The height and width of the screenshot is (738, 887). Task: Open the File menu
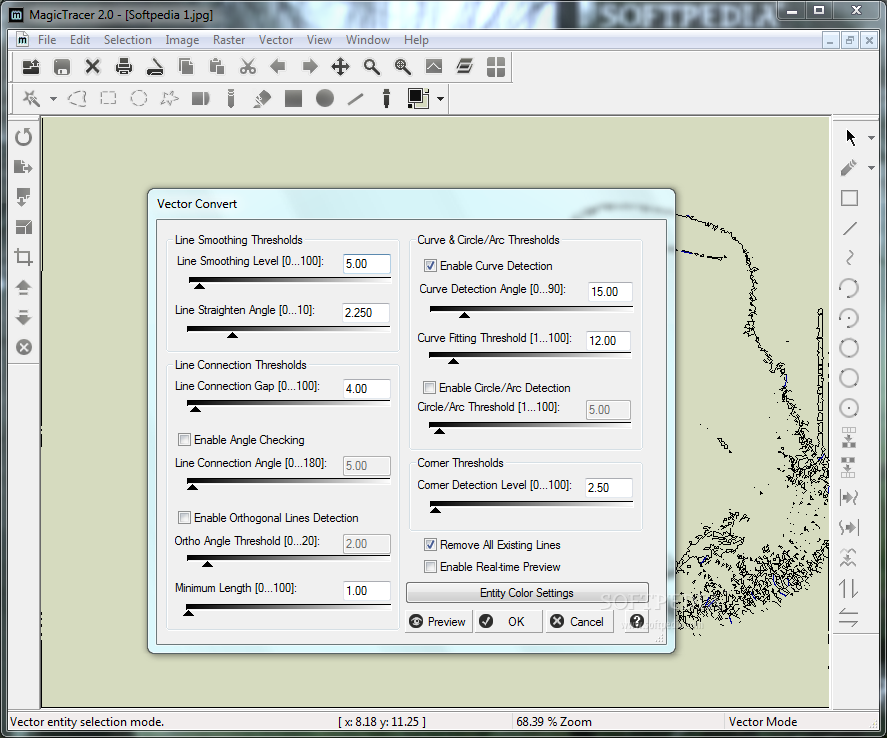click(x=47, y=40)
